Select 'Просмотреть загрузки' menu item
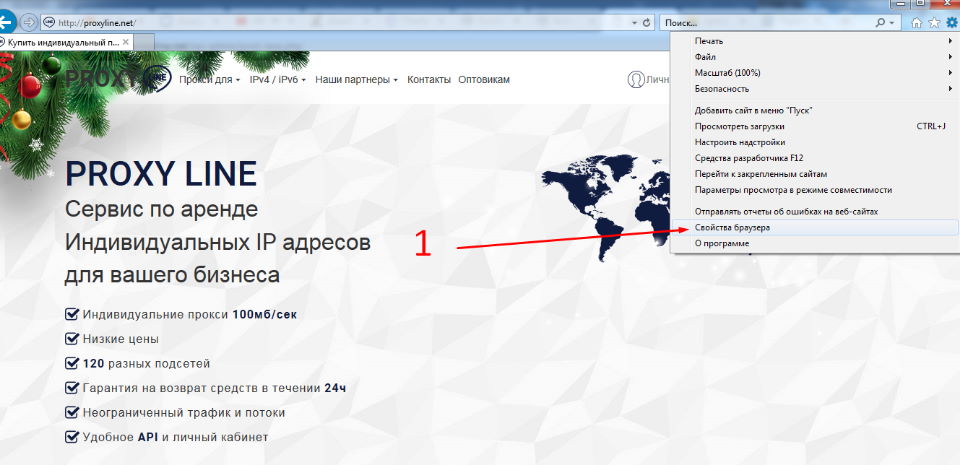This screenshot has height=465, width=960. (739, 126)
